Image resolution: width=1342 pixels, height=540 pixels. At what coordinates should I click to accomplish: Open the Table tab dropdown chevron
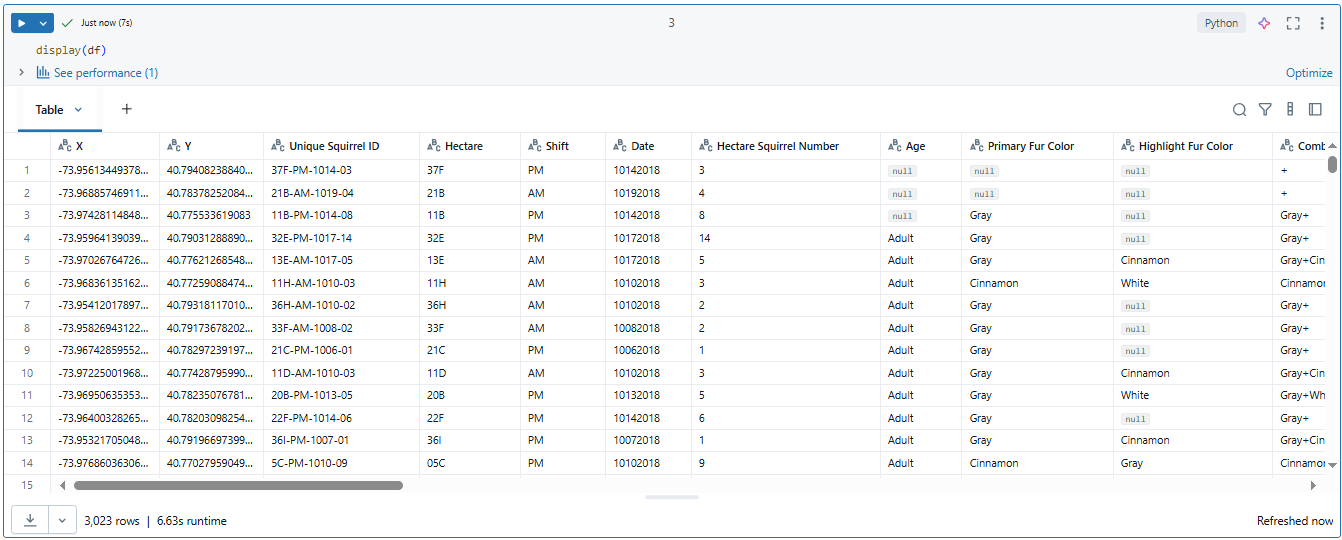click(79, 110)
